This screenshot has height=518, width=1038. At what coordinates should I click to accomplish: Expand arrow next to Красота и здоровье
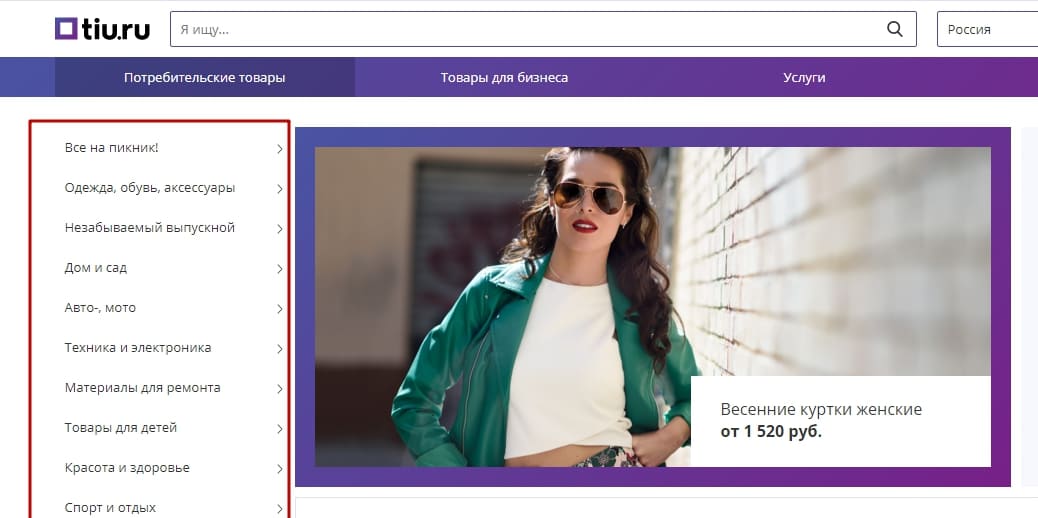tap(280, 469)
